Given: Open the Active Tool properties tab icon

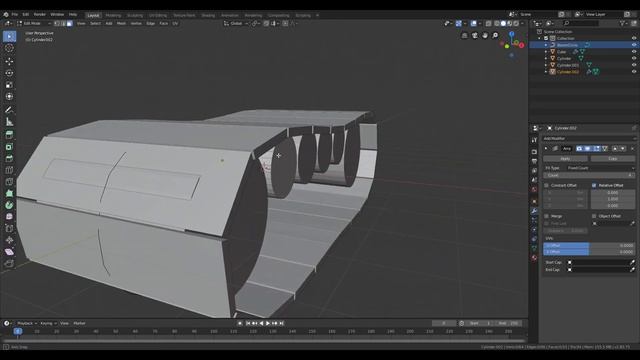Looking at the screenshot, I should point(534,140).
